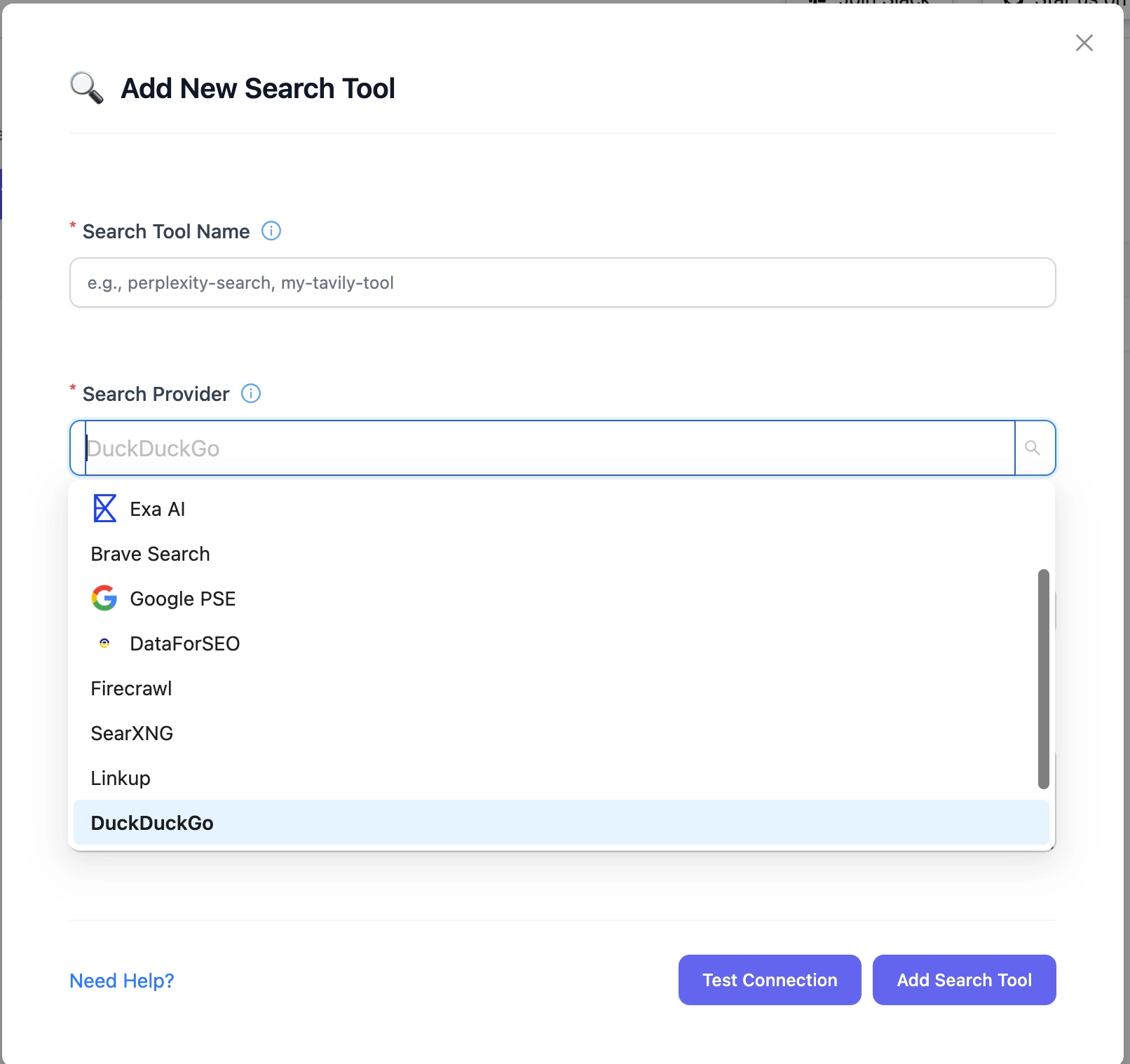
Task: Open the Search Provider combo box
Action: pos(562,448)
